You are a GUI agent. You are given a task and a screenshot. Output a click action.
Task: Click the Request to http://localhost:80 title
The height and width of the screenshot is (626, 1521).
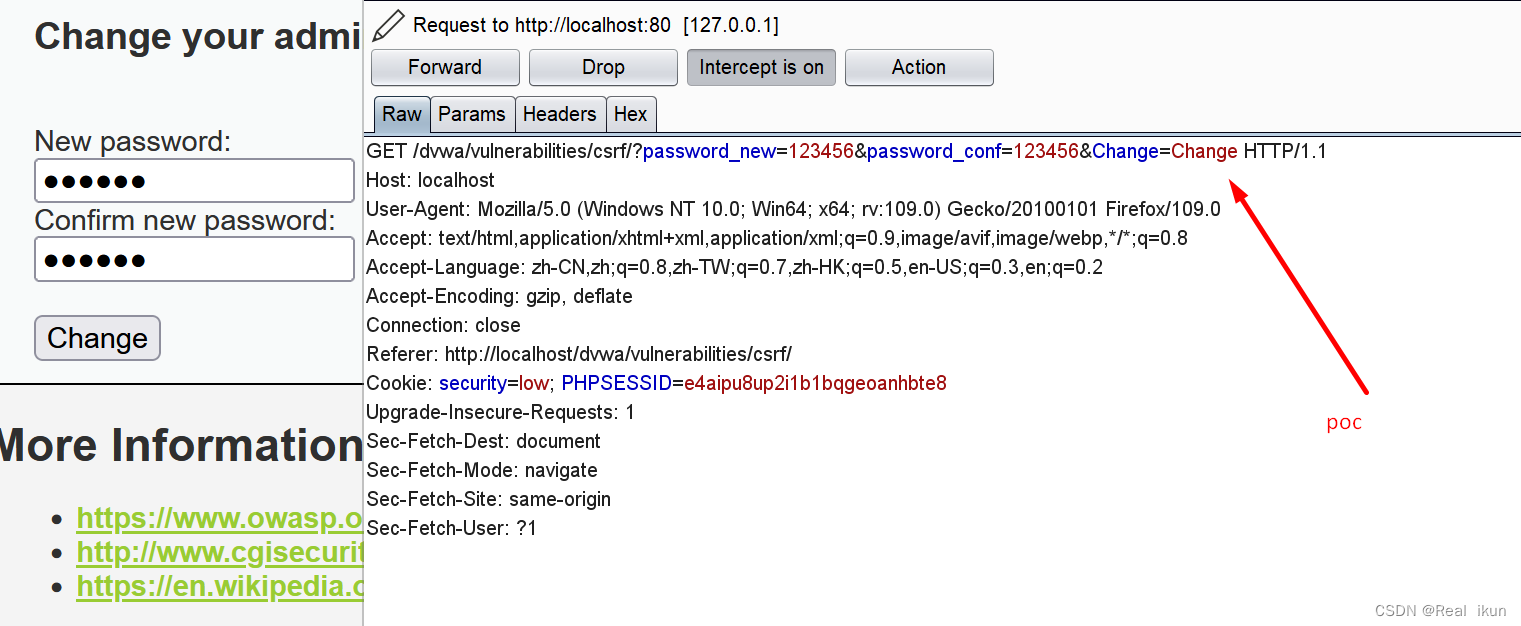596,25
